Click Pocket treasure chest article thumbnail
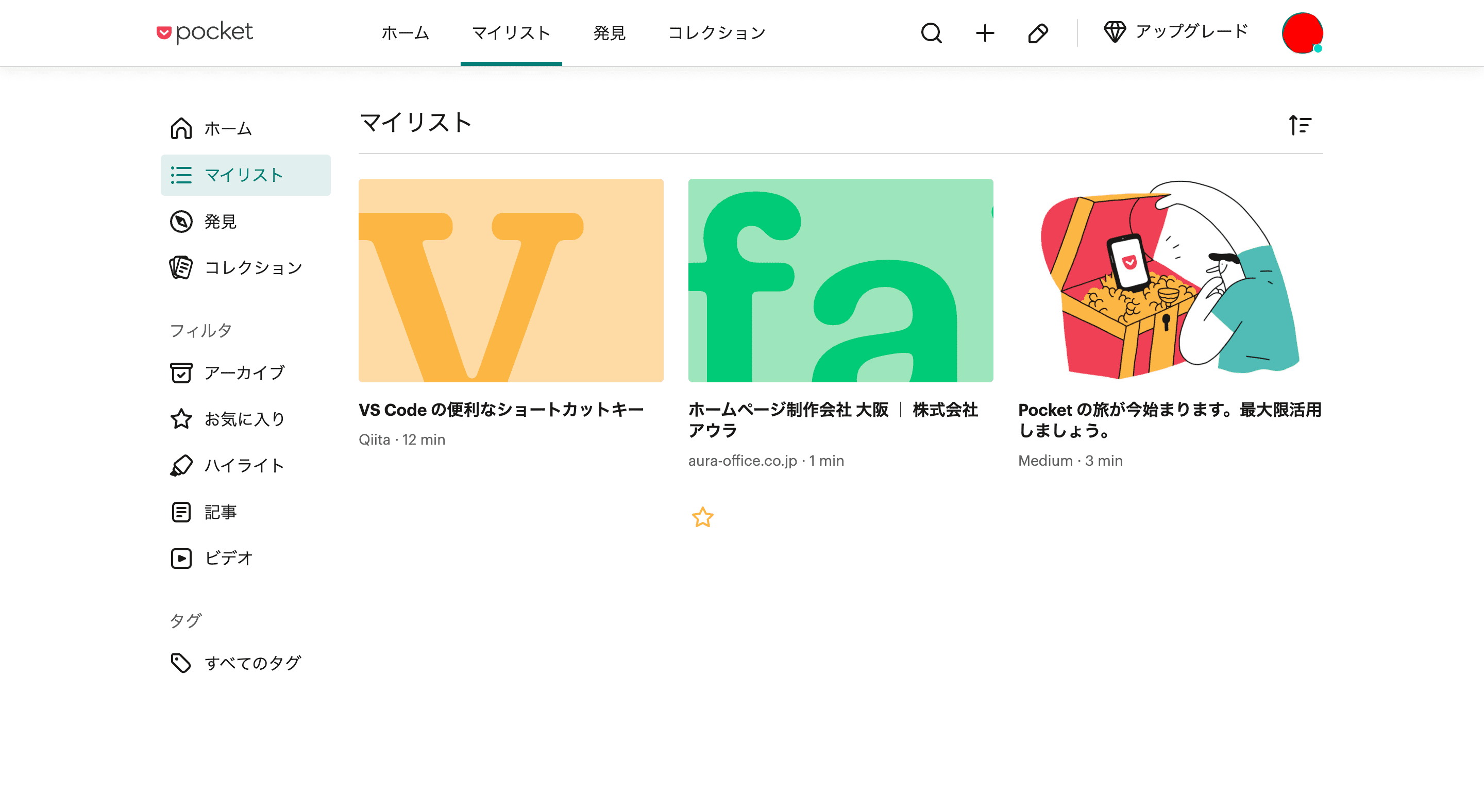This screenshot has width=1484, height=812. (1170, 280)
